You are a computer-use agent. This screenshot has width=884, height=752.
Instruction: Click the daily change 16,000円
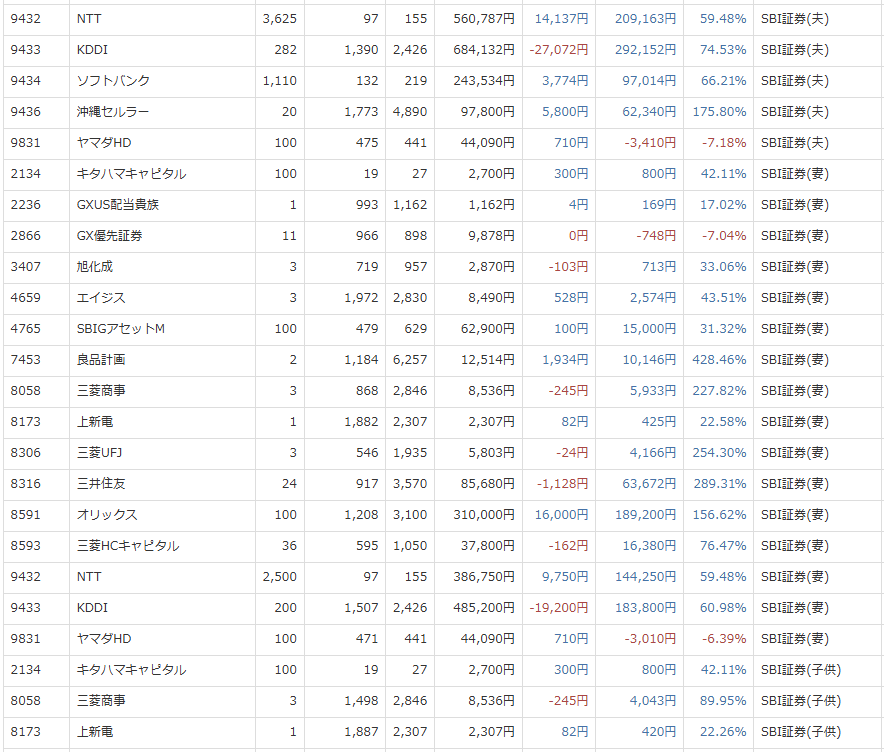click(561, 515)
